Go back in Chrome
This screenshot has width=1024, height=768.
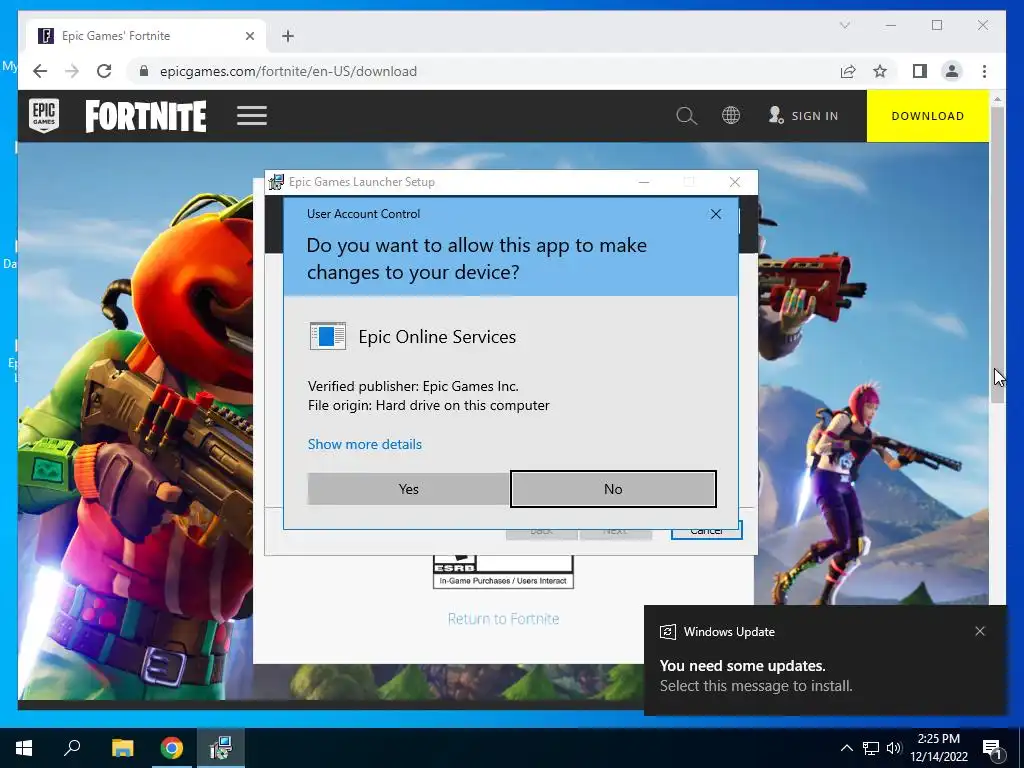coord(40,71)
